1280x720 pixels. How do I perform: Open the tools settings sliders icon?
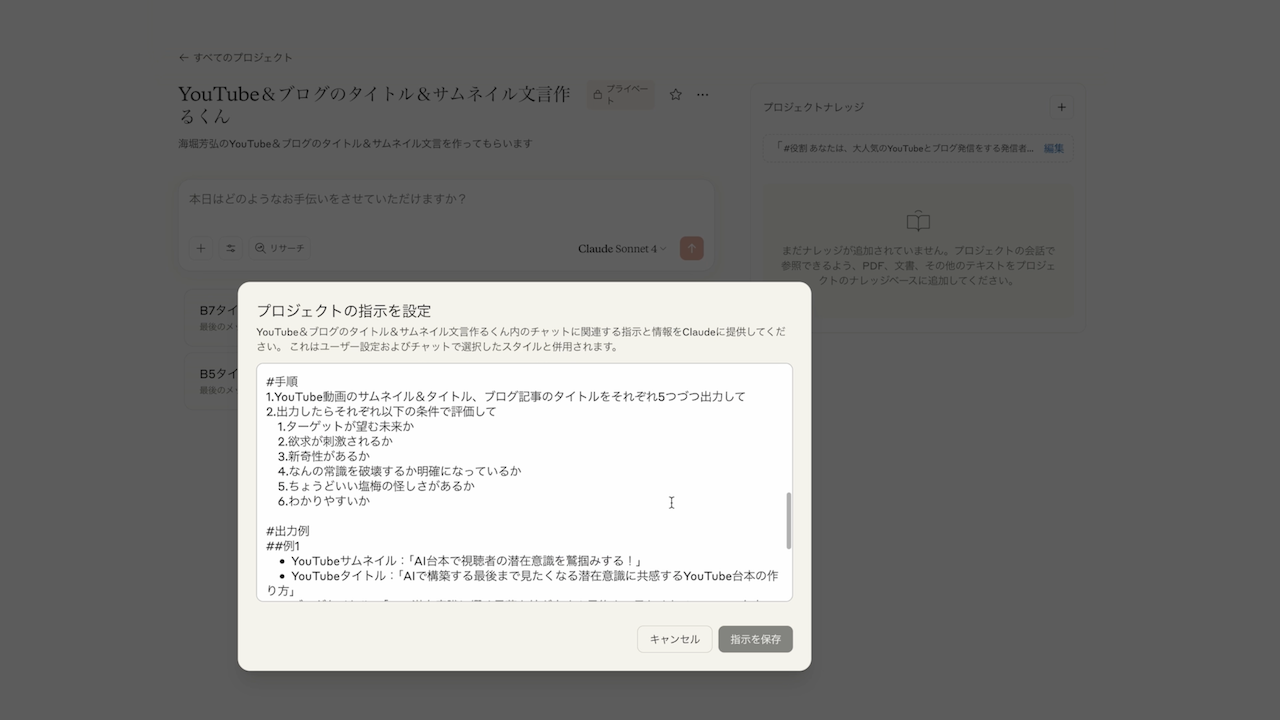(230, 248)
